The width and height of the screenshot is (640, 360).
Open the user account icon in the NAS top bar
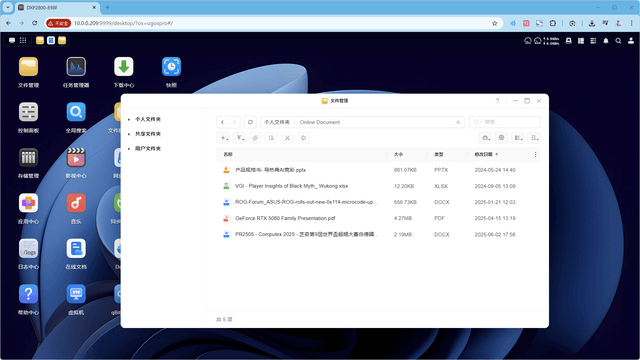click(x=631, y=41)
